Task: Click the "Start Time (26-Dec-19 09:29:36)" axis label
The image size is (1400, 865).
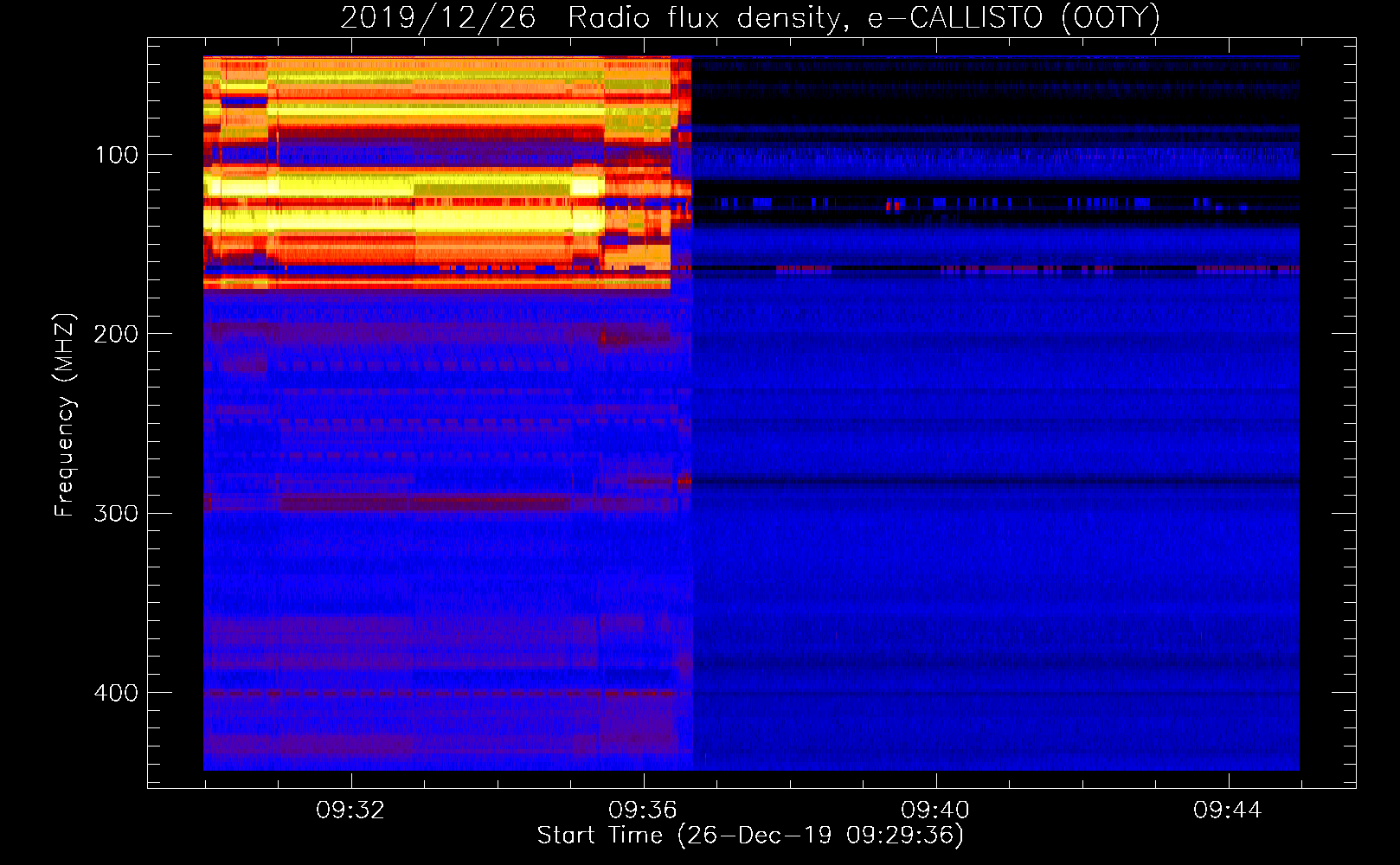Action: point(750,836)
